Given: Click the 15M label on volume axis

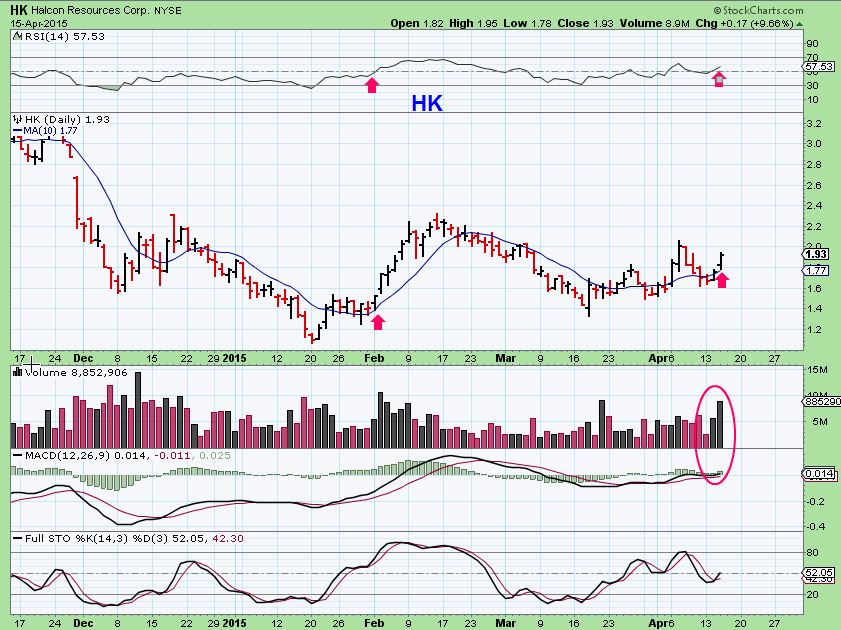Looking at the screenshot, I should 819,370.
